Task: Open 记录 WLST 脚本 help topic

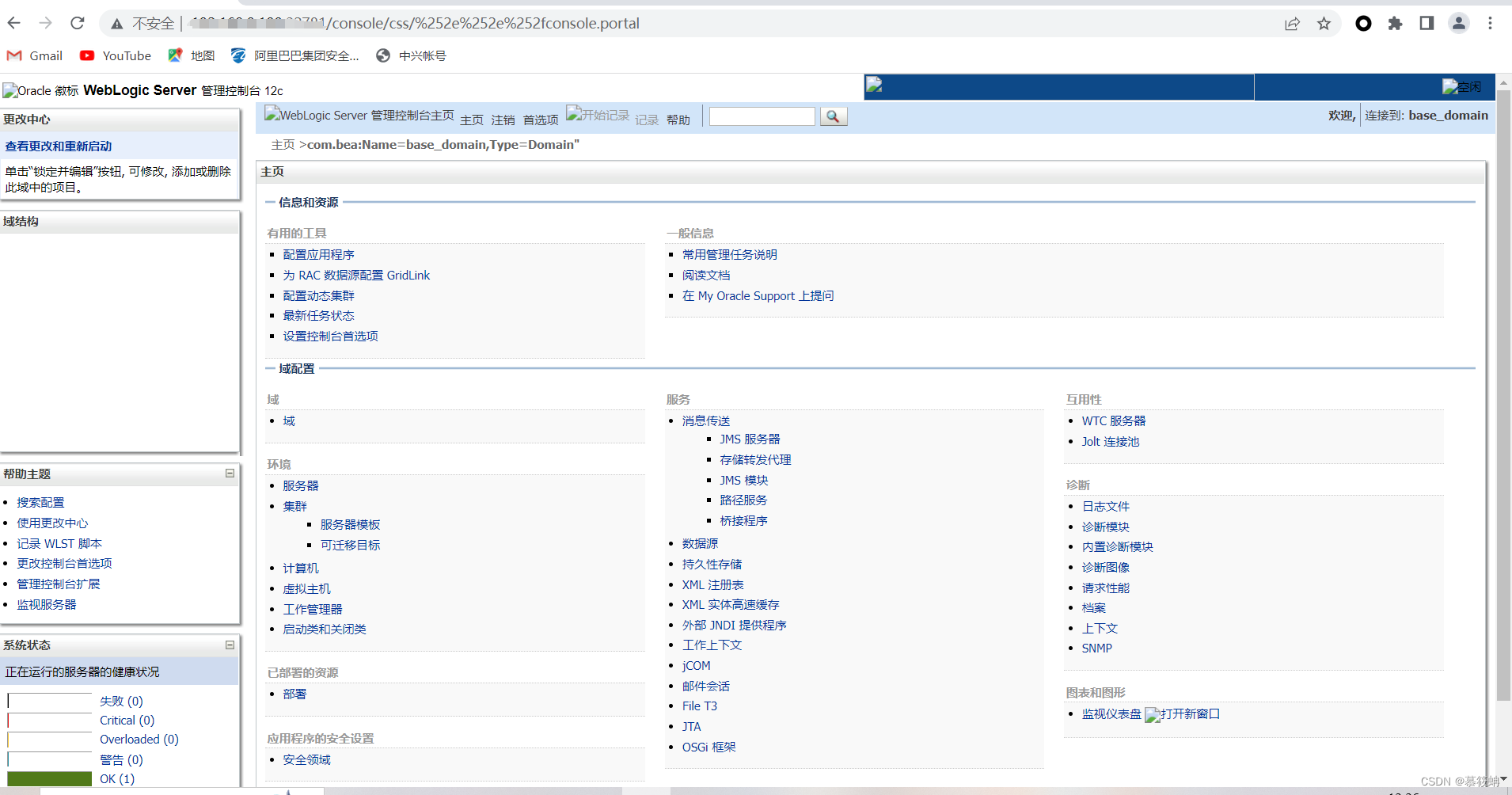Action: (x=59, y=543)
